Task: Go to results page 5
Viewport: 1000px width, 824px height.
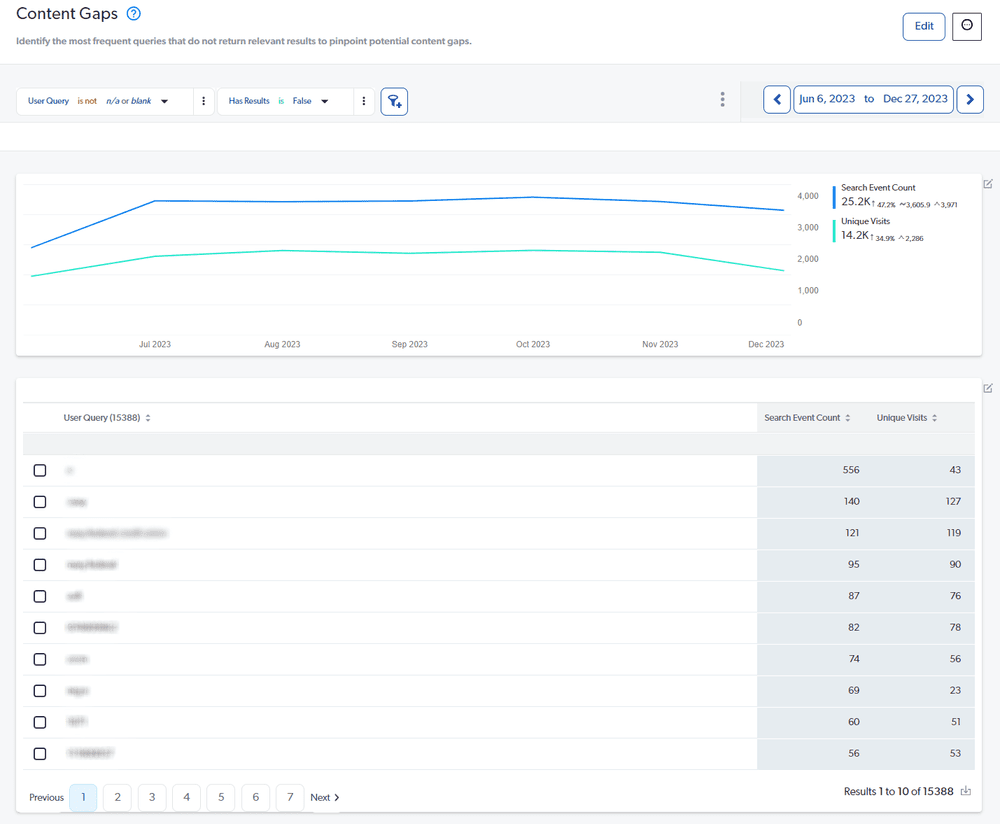Action: (221, 797)
